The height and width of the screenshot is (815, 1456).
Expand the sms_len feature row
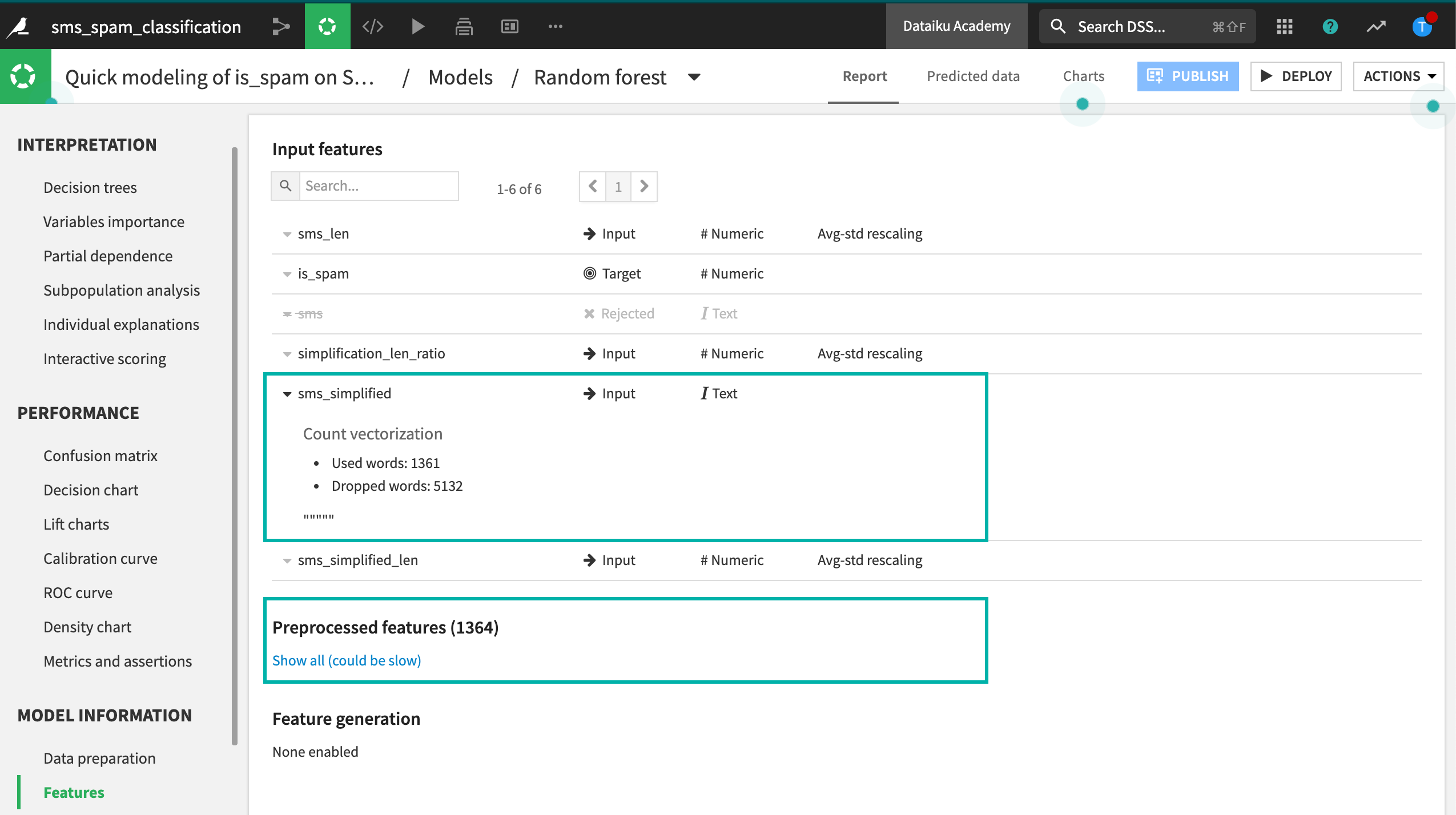[x=287, y=234]
